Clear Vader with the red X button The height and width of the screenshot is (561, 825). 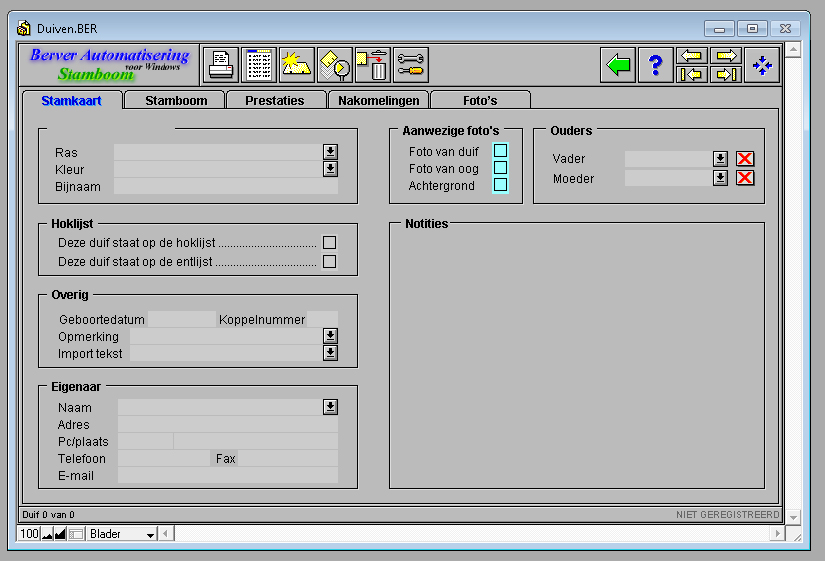pos(745,159)
